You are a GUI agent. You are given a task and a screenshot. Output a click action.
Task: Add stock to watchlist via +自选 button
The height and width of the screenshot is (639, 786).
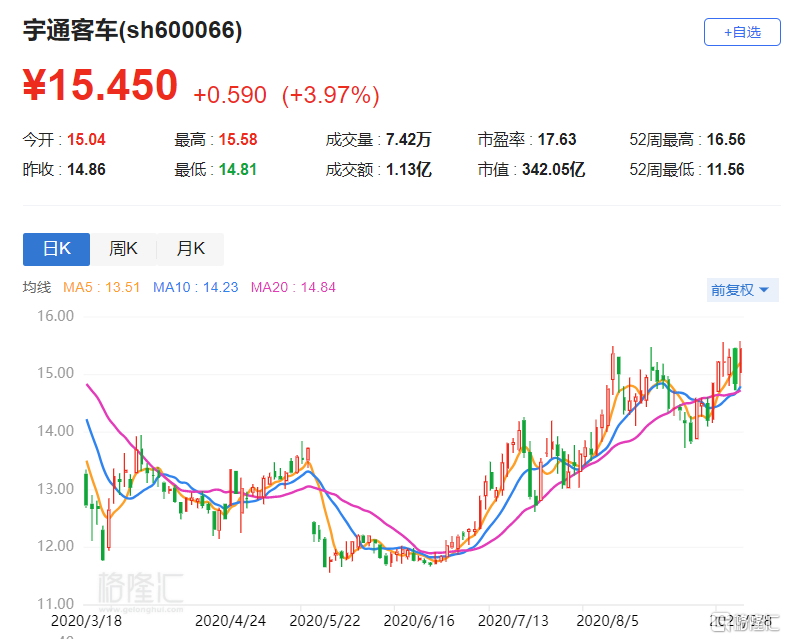tap(742, 32)
